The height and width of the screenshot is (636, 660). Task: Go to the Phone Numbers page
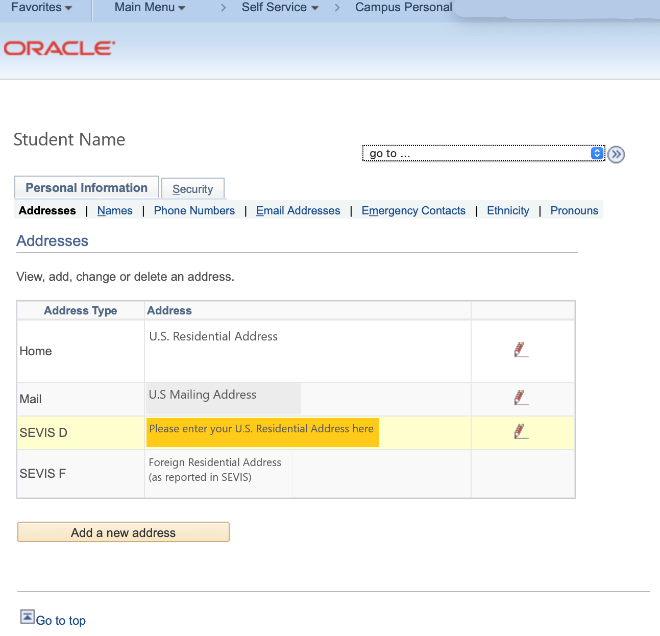coord(194,211)
